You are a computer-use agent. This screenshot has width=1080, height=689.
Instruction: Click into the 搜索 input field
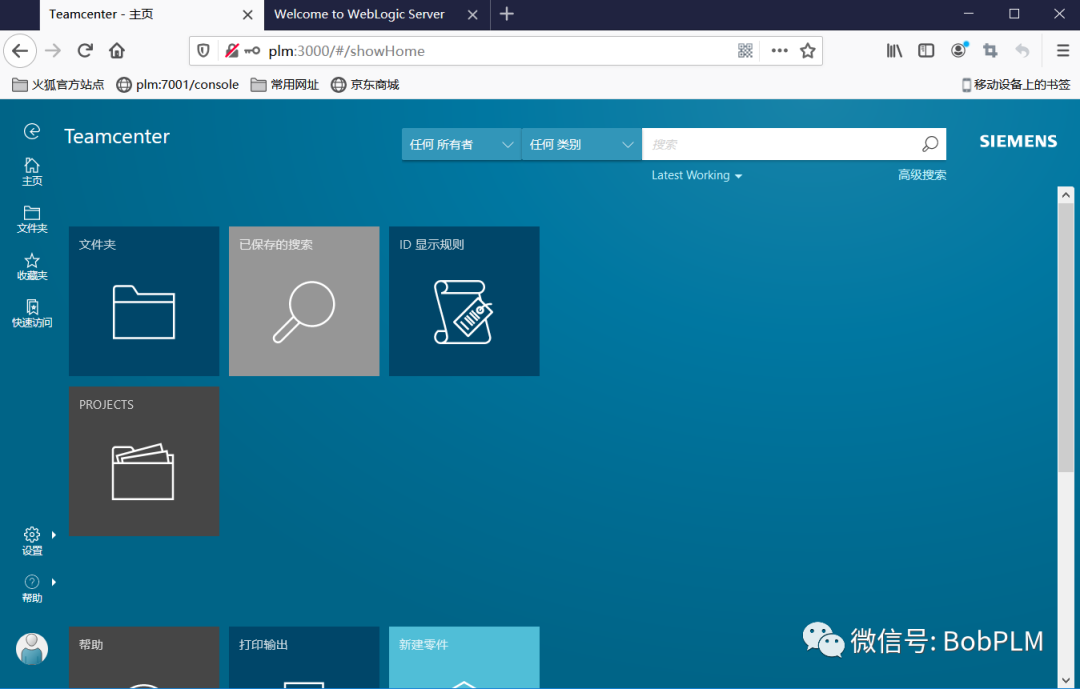(778, 144)
